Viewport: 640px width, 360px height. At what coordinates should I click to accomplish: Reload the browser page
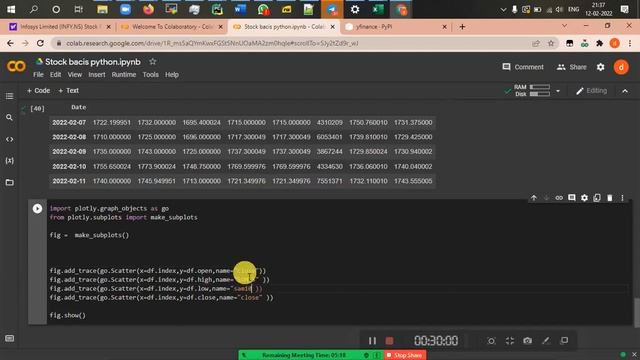click(x=40, y=43)
